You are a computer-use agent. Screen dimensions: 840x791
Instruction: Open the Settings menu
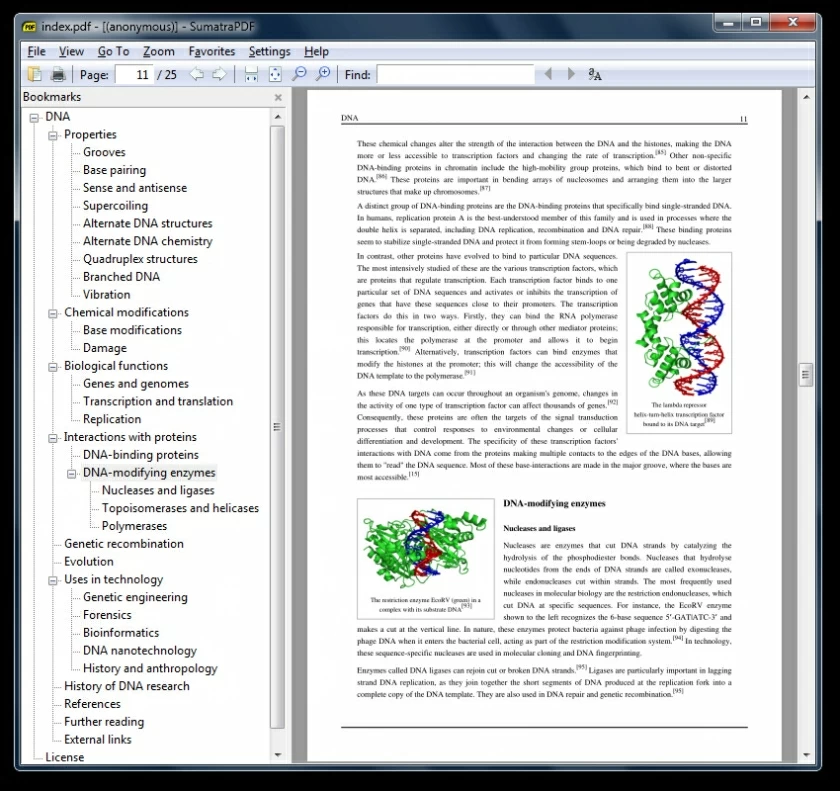268,51
